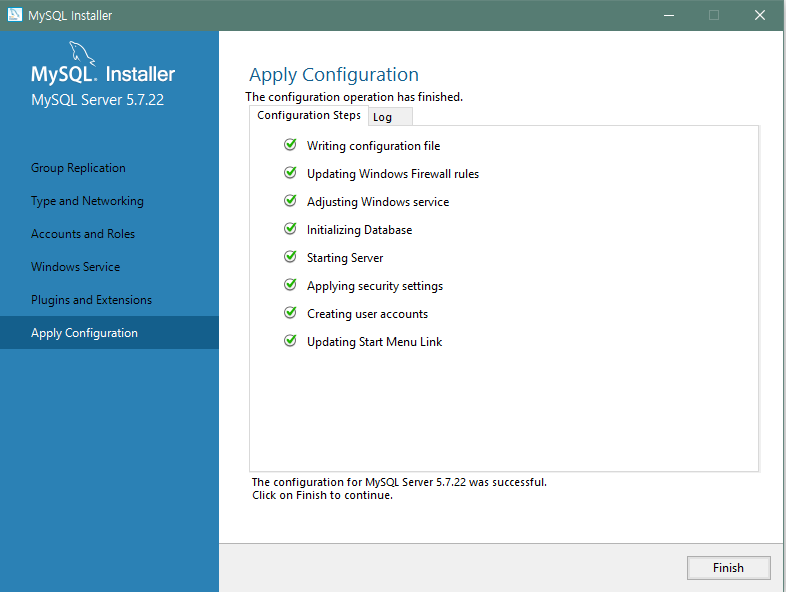
Task: Click checkmark icon beside Writing configuration file
Action: pos(290,145)
